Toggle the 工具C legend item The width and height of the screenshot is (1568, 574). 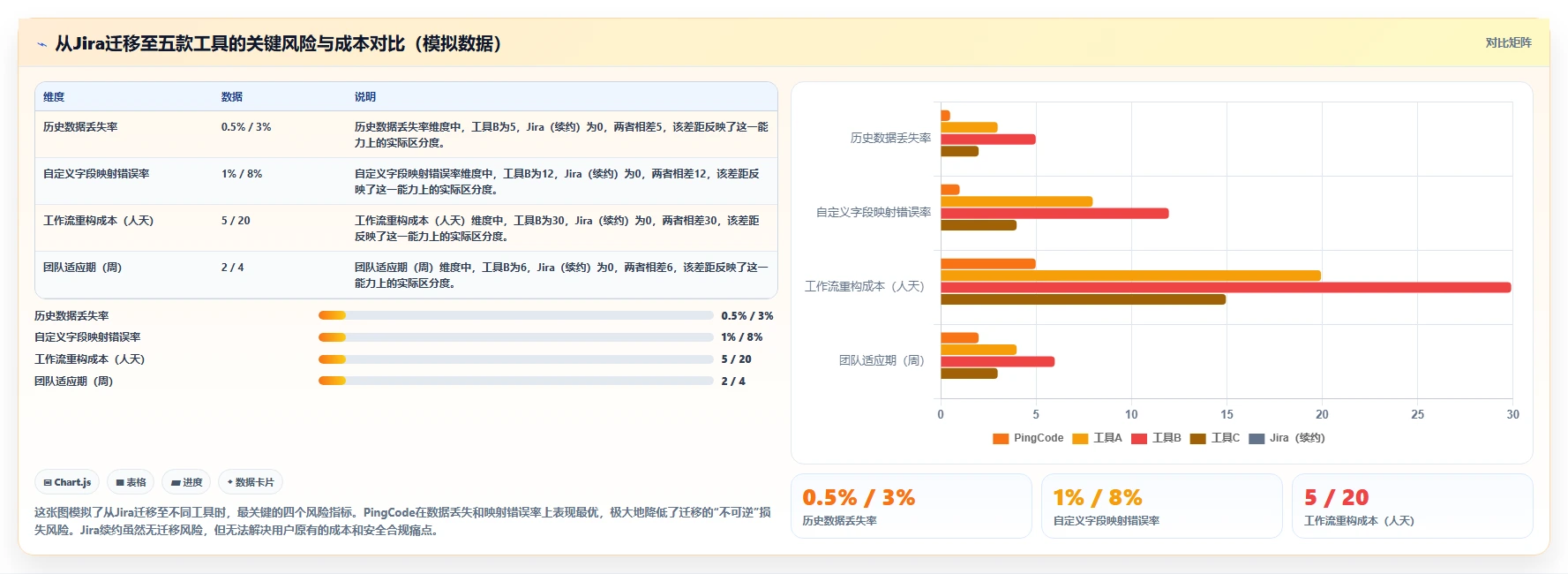[1215, 438]
